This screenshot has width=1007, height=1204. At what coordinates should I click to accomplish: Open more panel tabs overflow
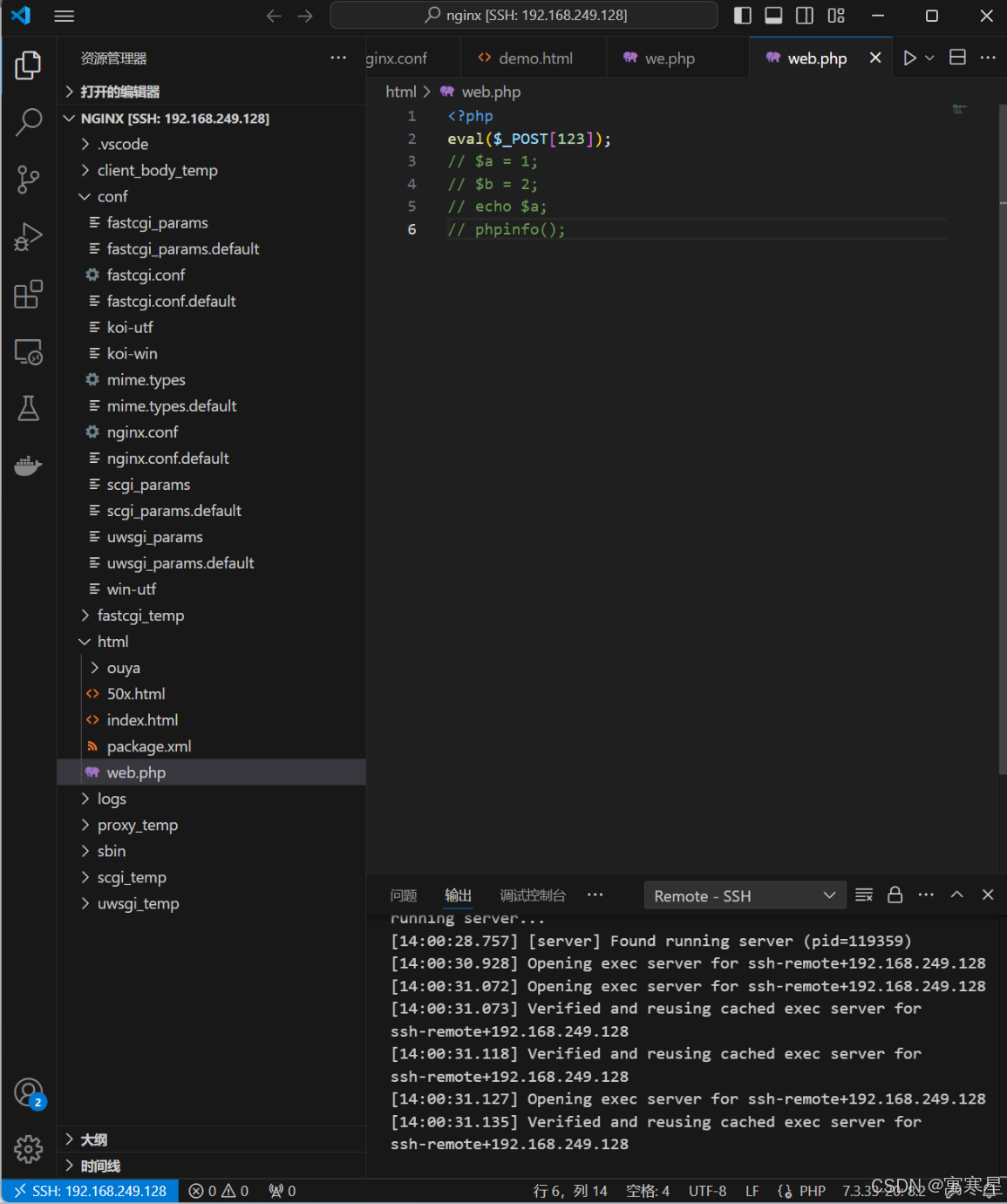[595, 895]
